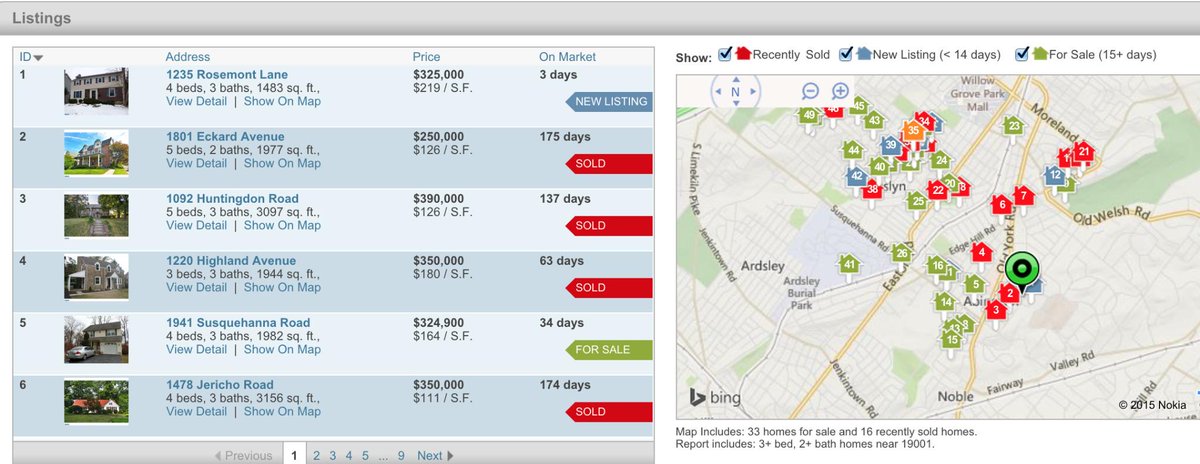The height and width of the screenshot is (464, 1200).
Task: Select map marker 26
Action: [902, 254]
